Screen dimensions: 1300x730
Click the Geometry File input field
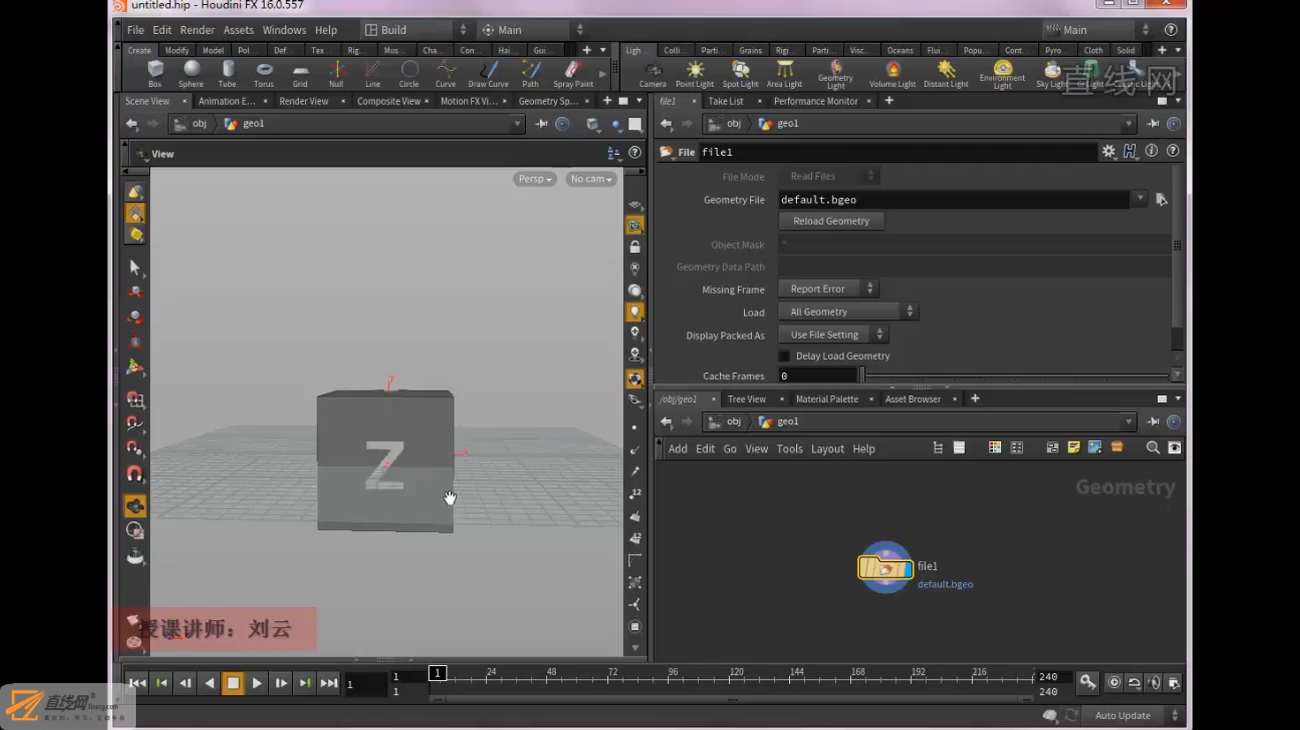click(954, 199)
